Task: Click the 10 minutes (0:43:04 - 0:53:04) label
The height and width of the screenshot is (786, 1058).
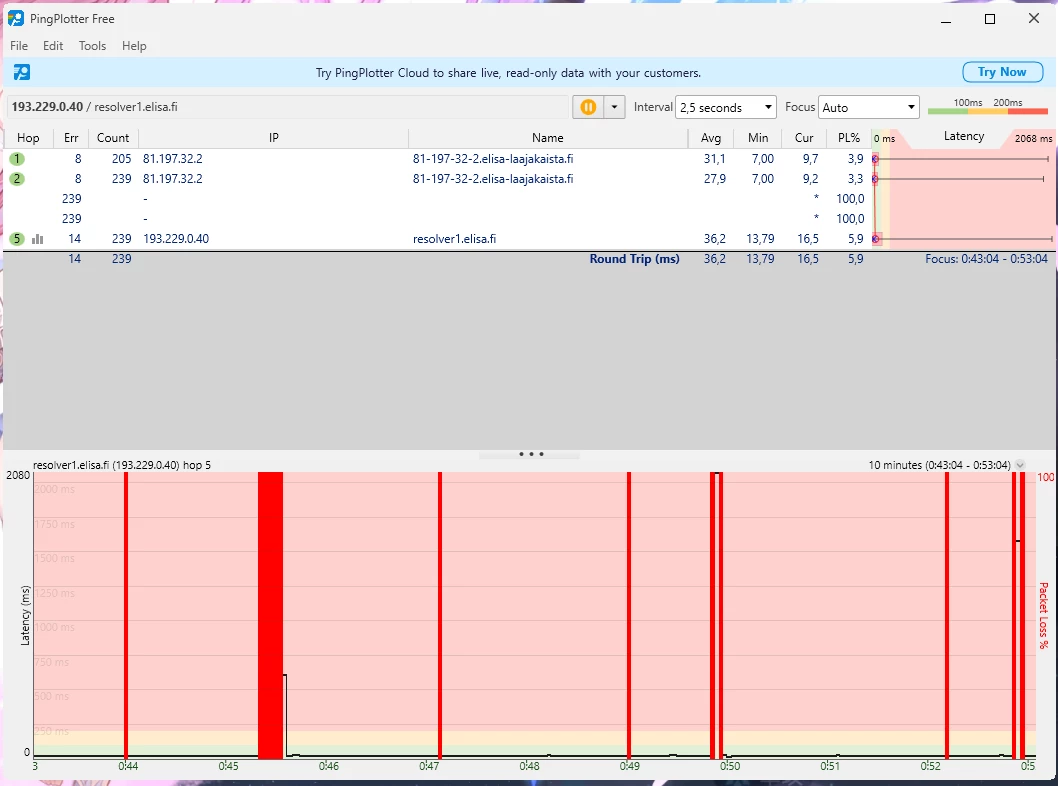Action: [939, 465]
